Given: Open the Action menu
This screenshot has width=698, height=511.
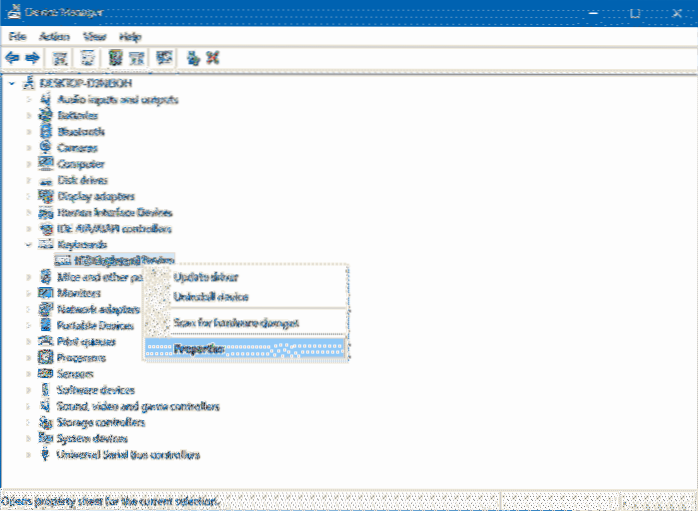Looking at the screenshot, I should (x=53, y=36).
